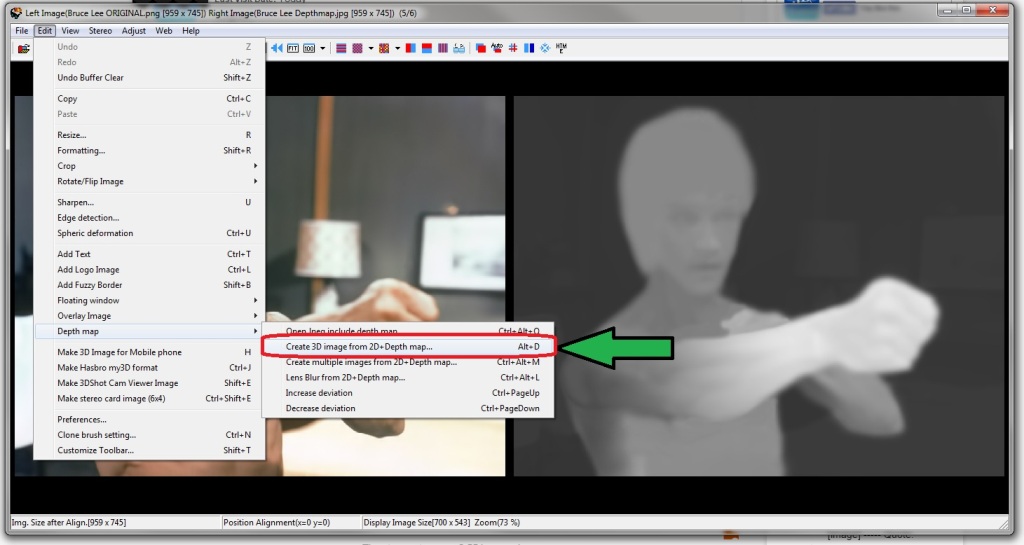
Task: Click the FIT zoom toolbar icon
Action: click(x=293, y=48)
